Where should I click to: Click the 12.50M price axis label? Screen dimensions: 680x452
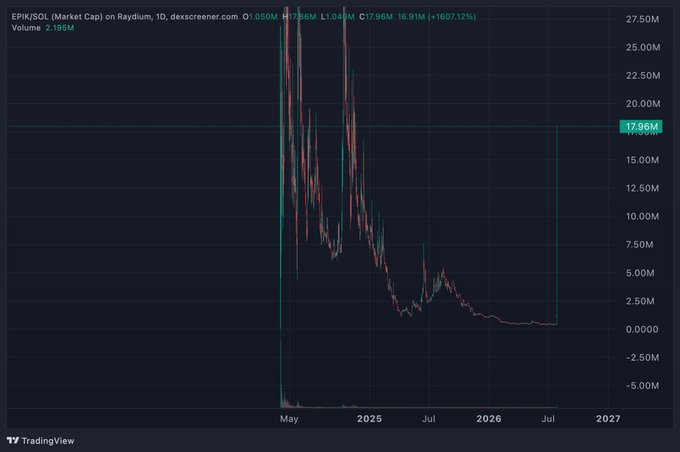point(642,188)
